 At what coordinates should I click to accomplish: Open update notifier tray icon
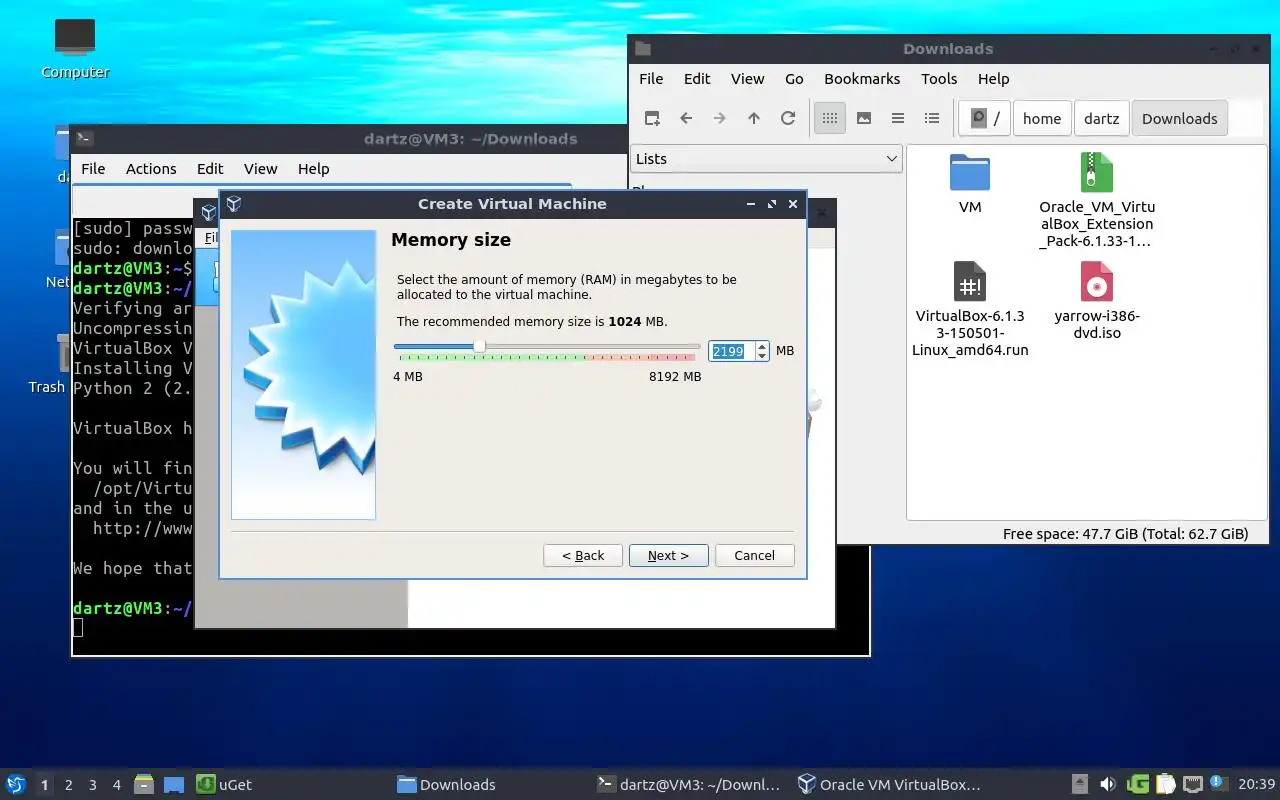pos(1218,783)
